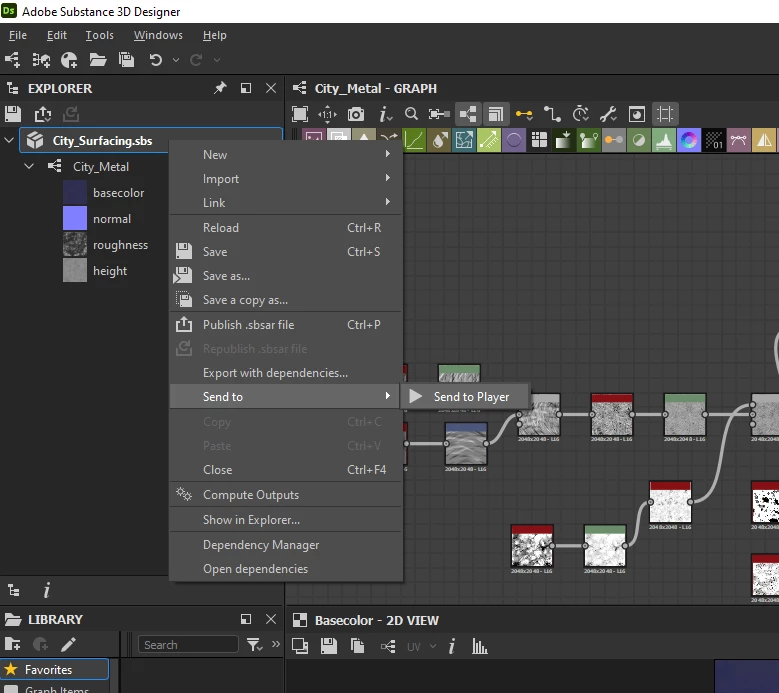Expand the New submenu
779x693 pixels.
point(286,154)
